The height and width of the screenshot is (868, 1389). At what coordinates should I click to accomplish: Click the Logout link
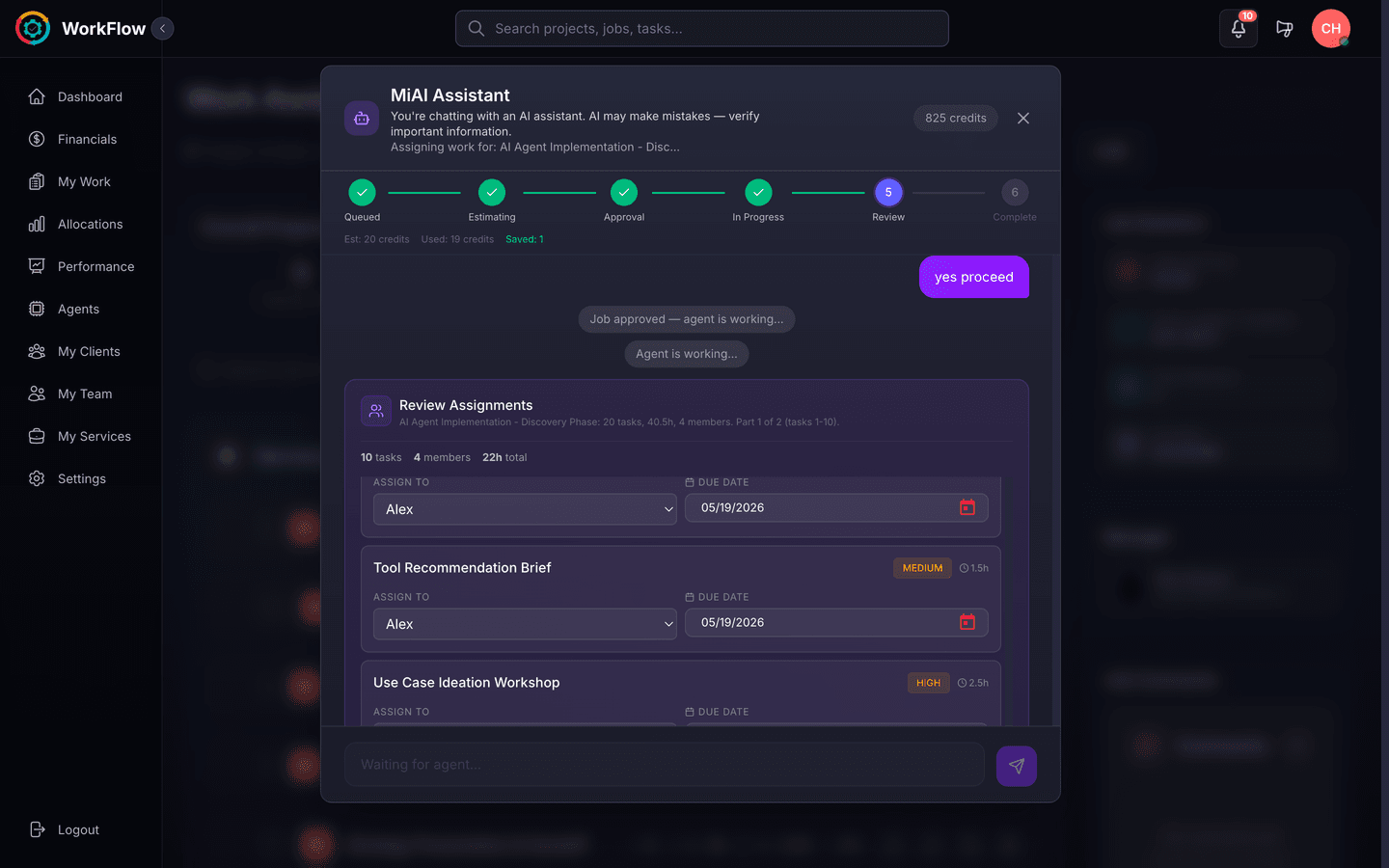66,829
